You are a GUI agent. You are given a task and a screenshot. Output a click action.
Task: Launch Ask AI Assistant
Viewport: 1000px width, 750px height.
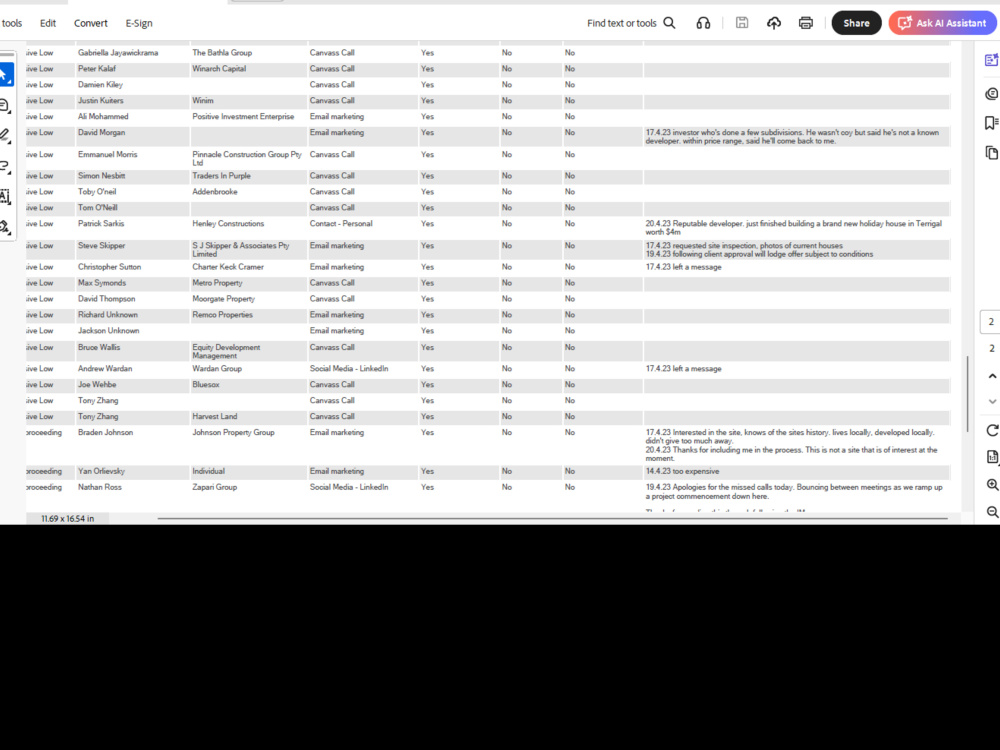(x=943, y=23)
